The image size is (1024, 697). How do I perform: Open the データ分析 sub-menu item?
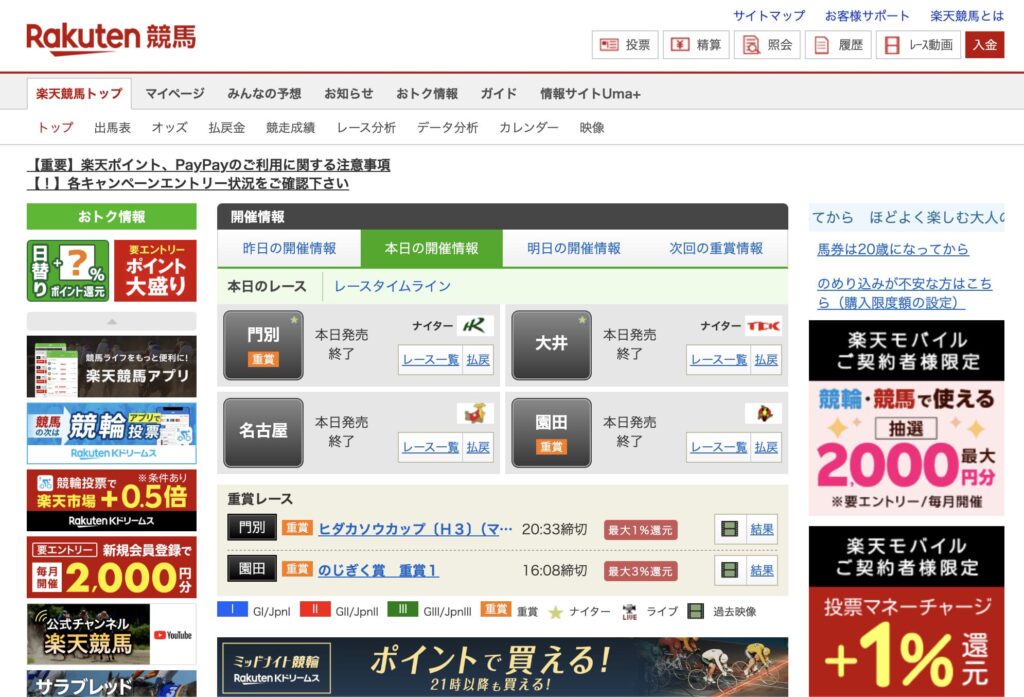click(447, 127)
